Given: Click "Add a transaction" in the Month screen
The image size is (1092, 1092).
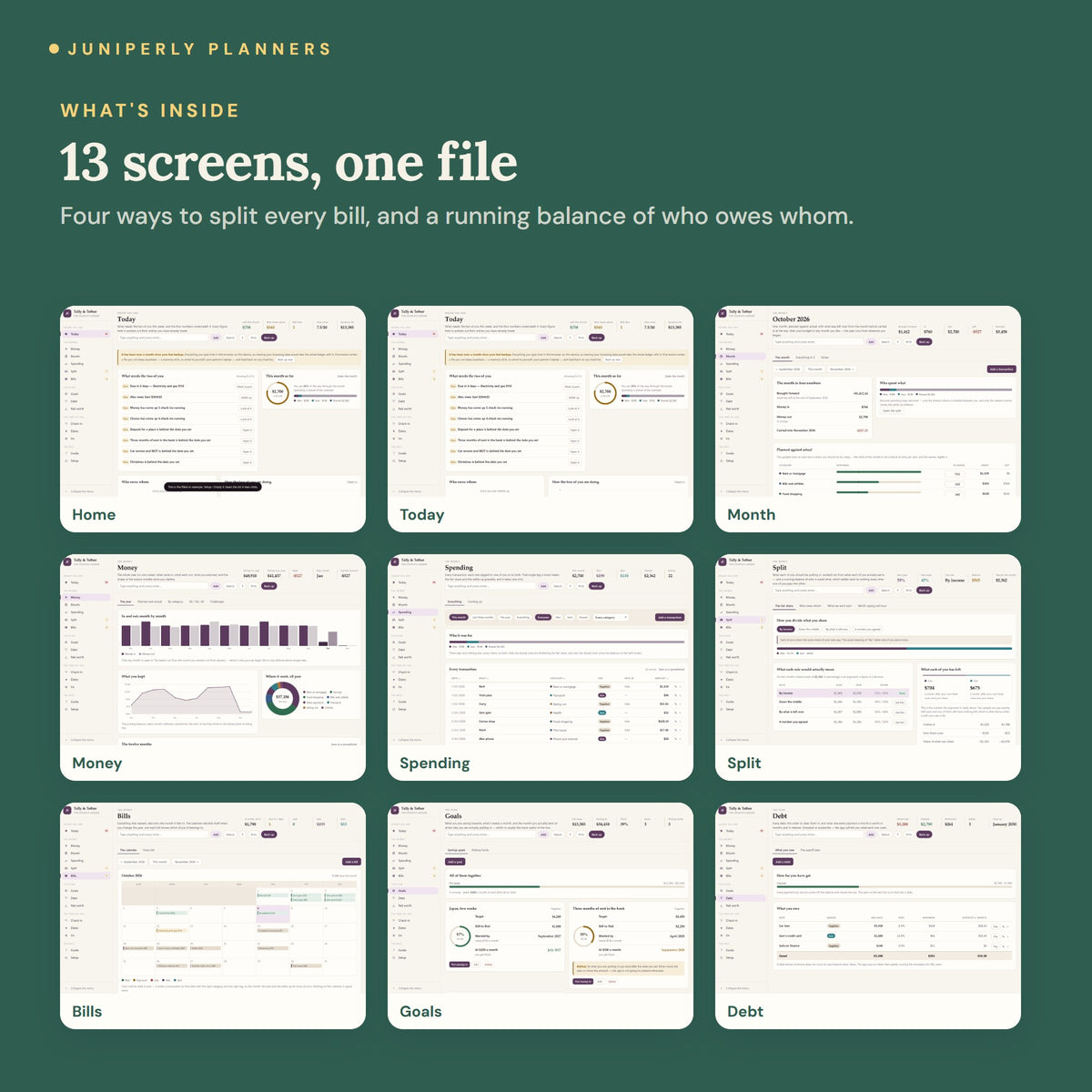Looking at the screenshot, I should tap(1001, 369).
